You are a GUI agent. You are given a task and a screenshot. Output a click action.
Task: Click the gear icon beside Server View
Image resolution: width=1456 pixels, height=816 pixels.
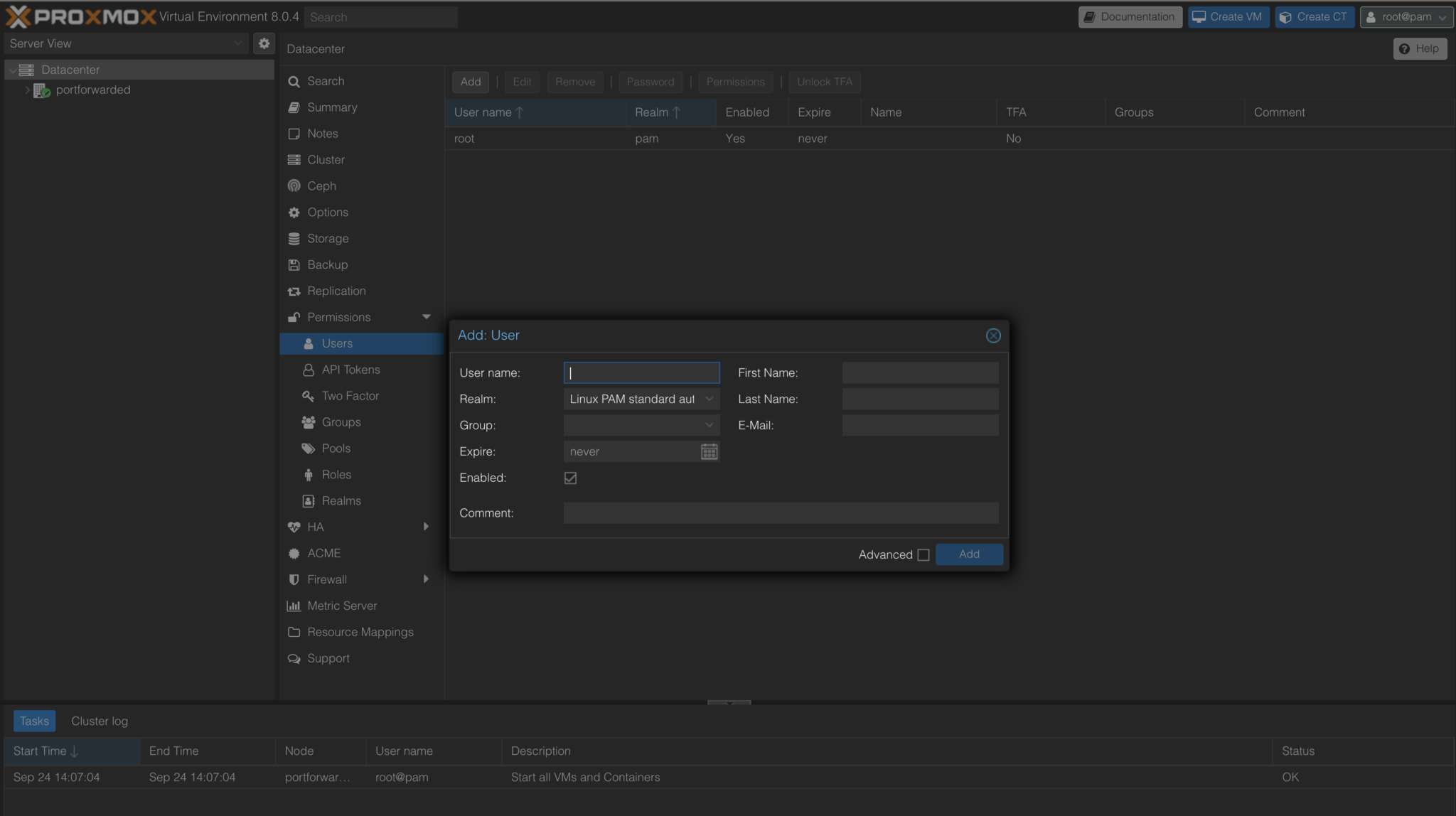click(264, 43)
